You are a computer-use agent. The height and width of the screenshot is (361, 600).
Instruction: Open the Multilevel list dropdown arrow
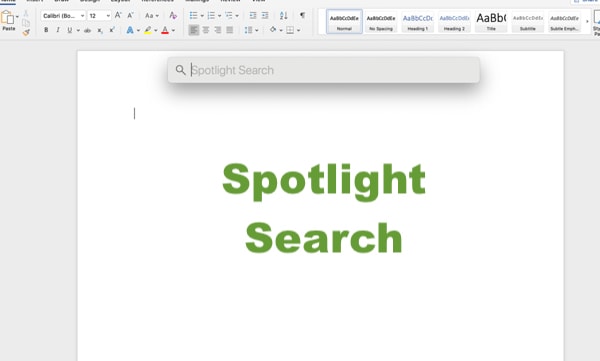tap(237, 16)
